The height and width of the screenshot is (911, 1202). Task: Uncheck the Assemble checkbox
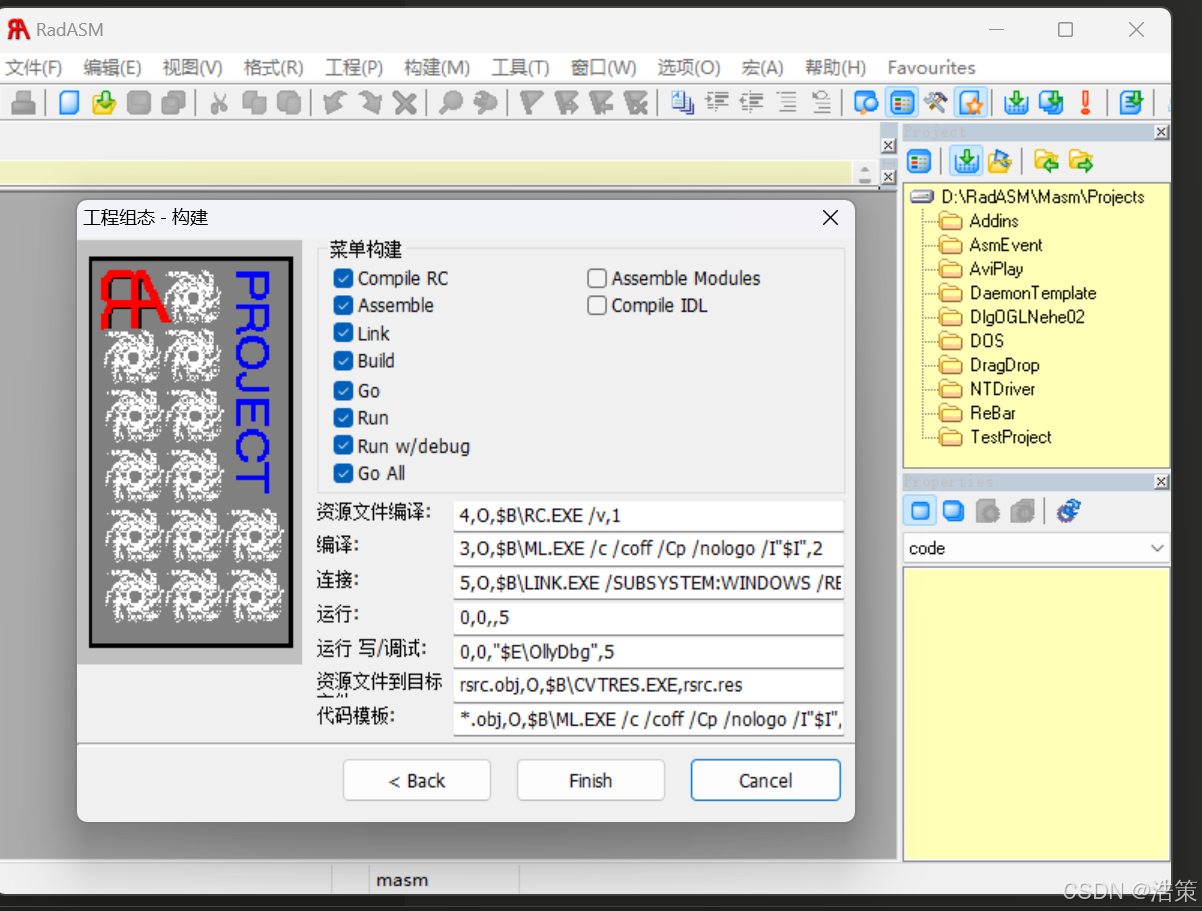point(343,305)
